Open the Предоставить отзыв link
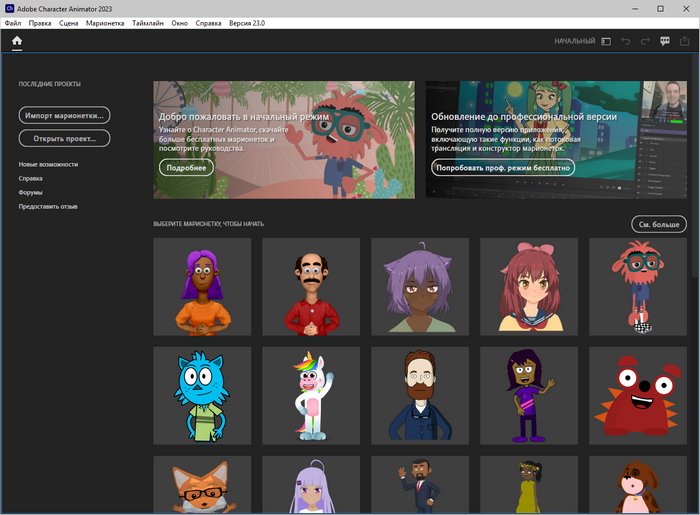Screen dimensions: 700x515 click(48, 207)
